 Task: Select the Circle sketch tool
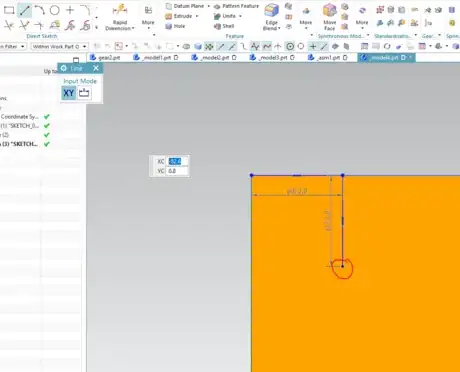[x=55, y=10]
